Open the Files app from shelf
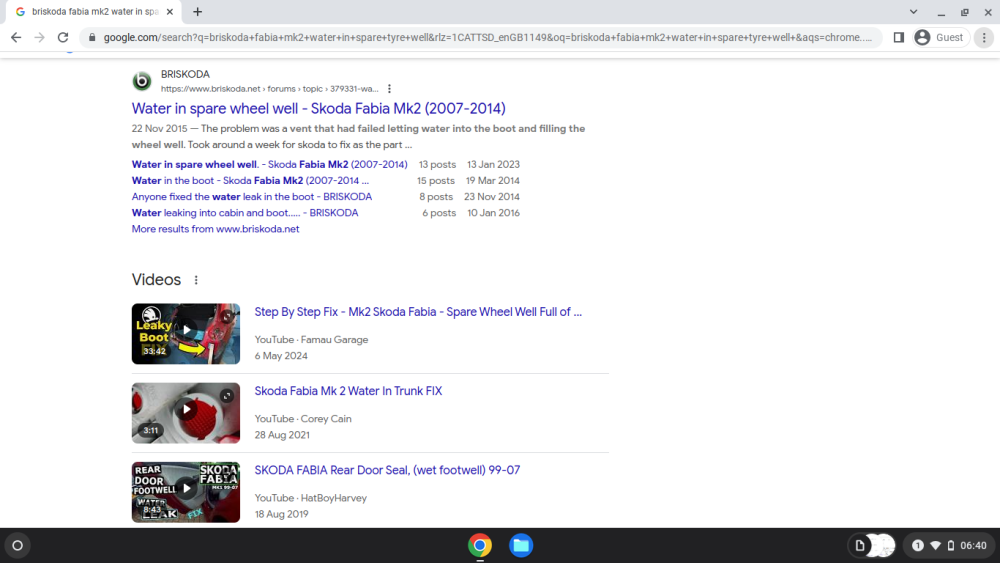This screenshot has width=1000, height=563. point(521,545)
